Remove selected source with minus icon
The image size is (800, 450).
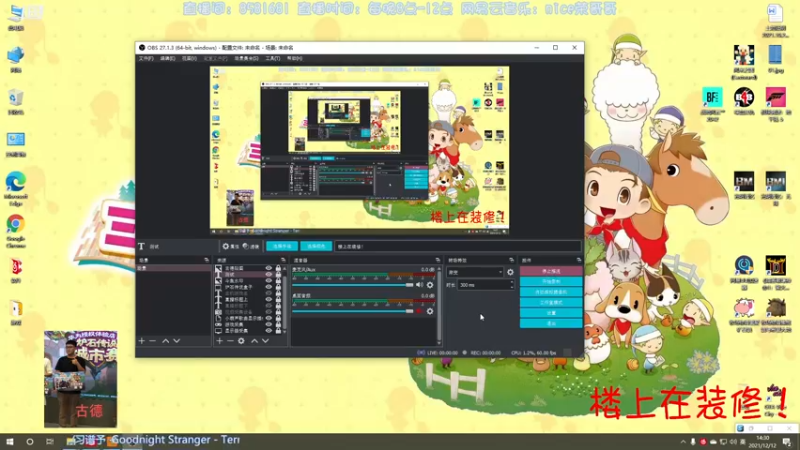pos(230,341)
